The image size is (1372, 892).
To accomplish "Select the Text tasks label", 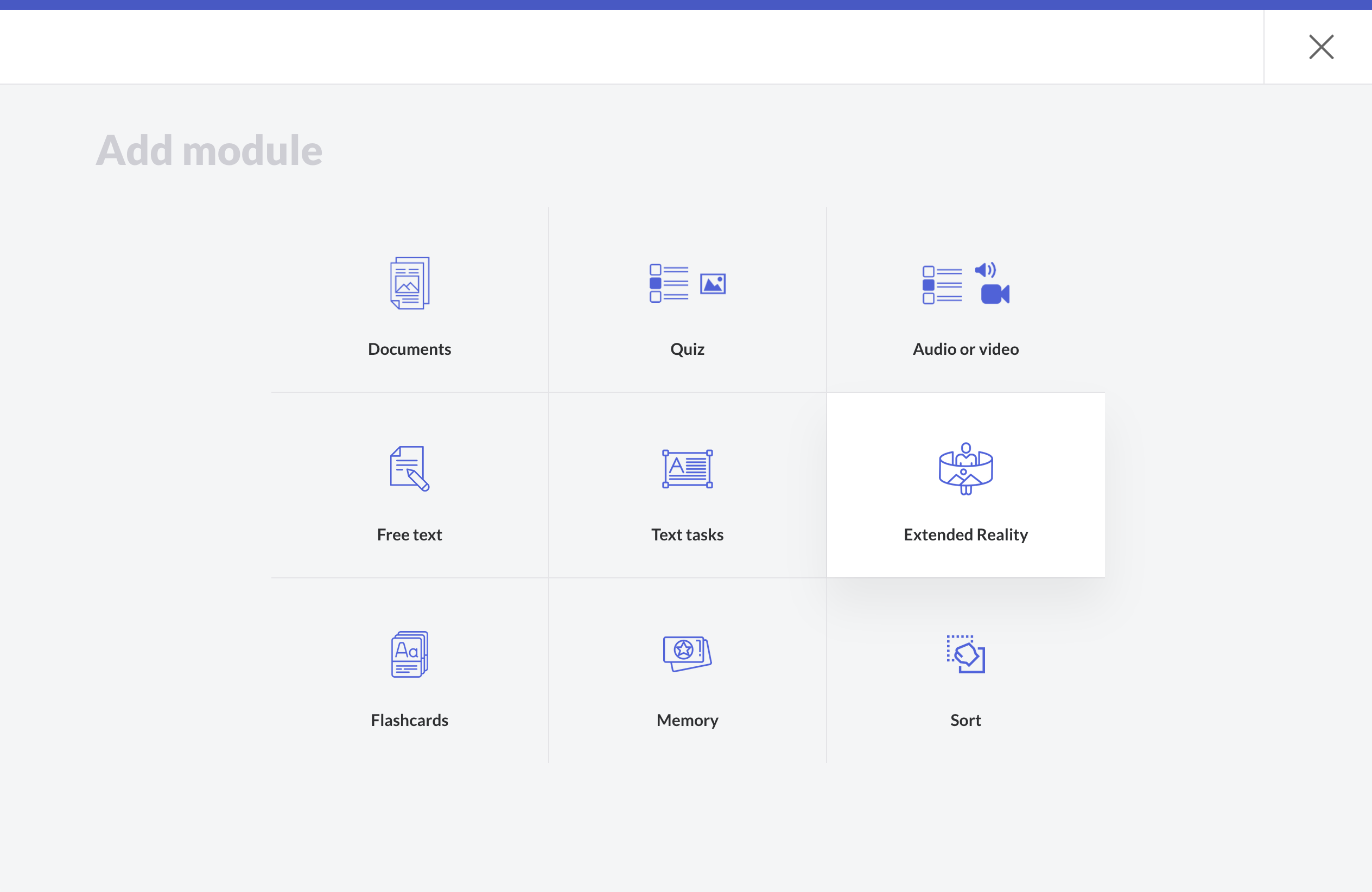I will pyautogui.click(x=687, y=535).
